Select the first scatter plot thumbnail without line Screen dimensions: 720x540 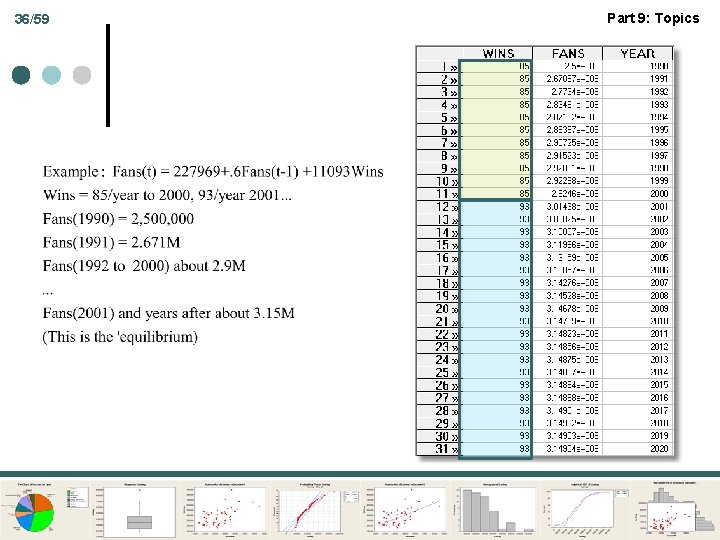(225, 510)
